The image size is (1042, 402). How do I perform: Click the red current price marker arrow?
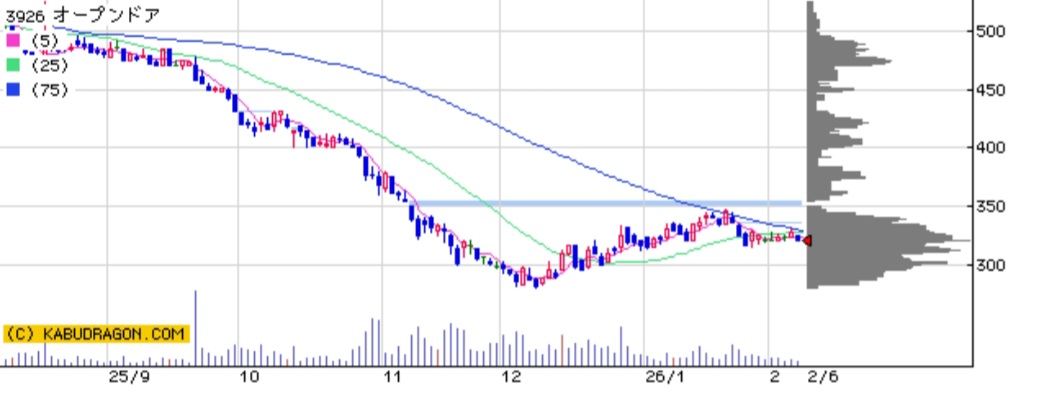[x=807, y=240]
